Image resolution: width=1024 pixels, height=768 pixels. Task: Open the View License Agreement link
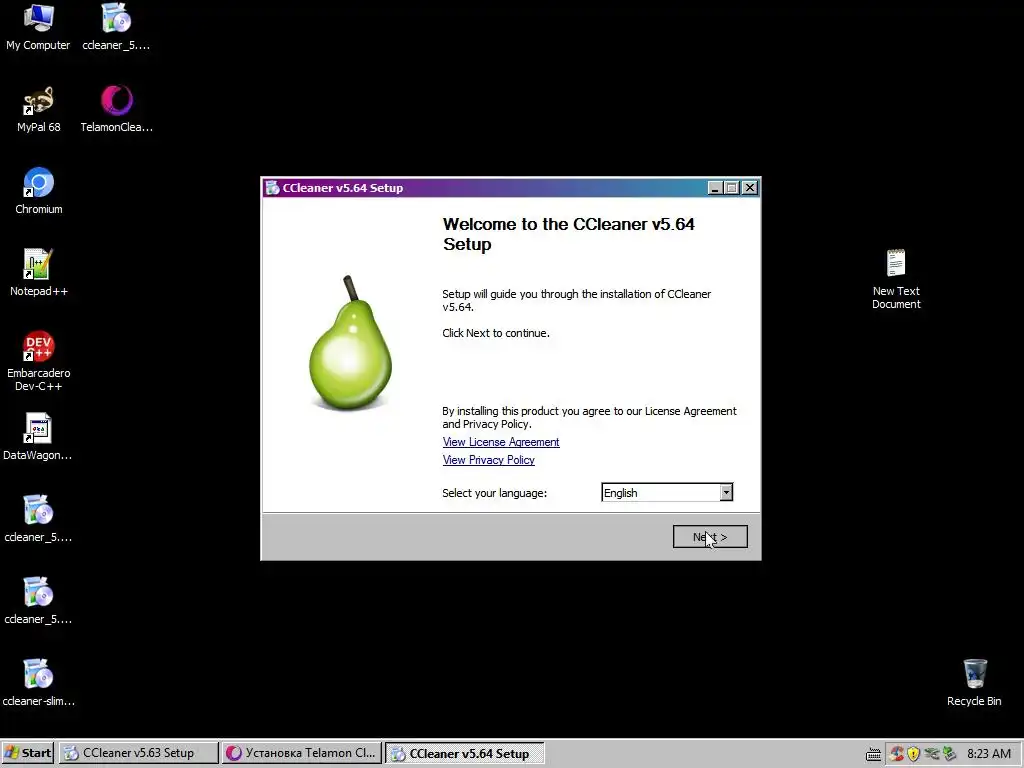[x=501, y=442]
